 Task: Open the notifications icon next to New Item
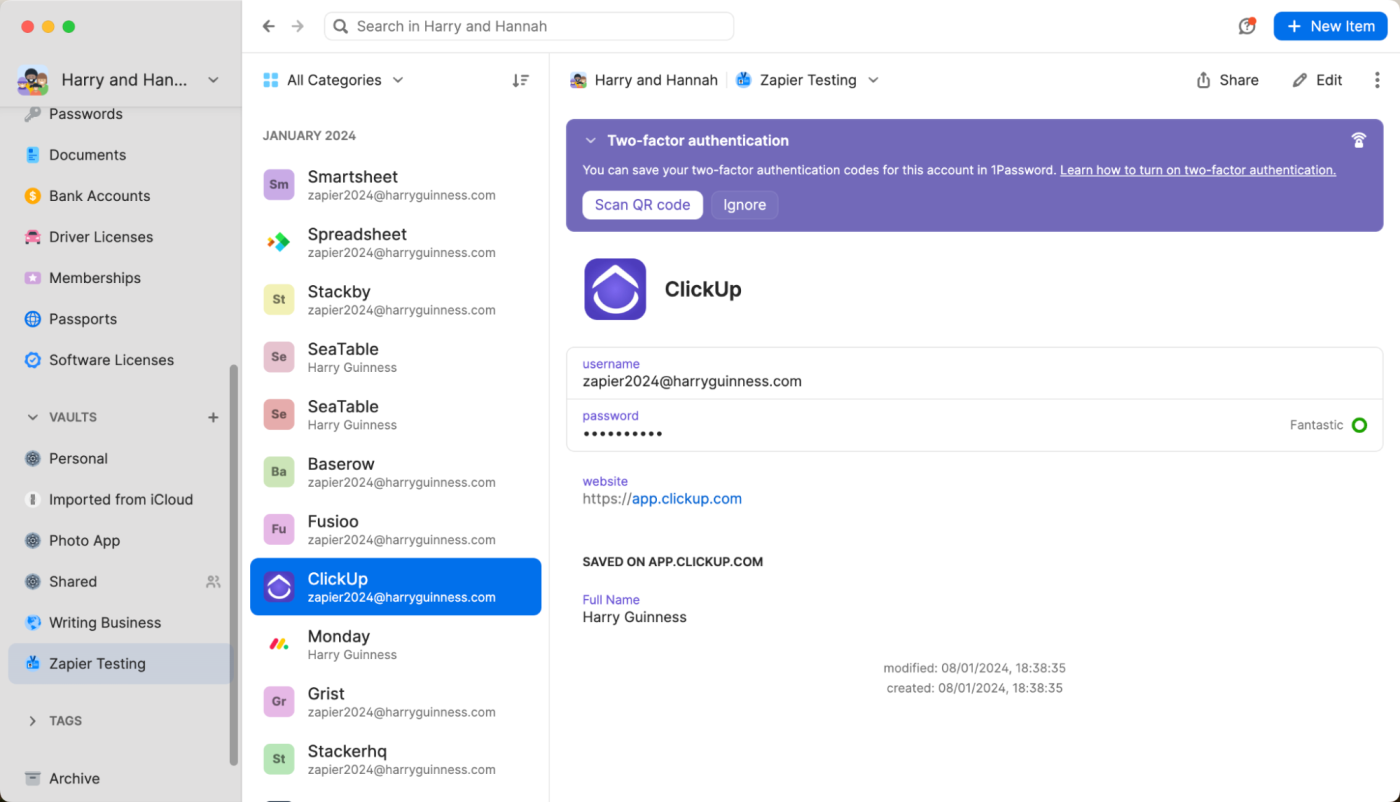pyautogui.click(x=1246, y=26)
